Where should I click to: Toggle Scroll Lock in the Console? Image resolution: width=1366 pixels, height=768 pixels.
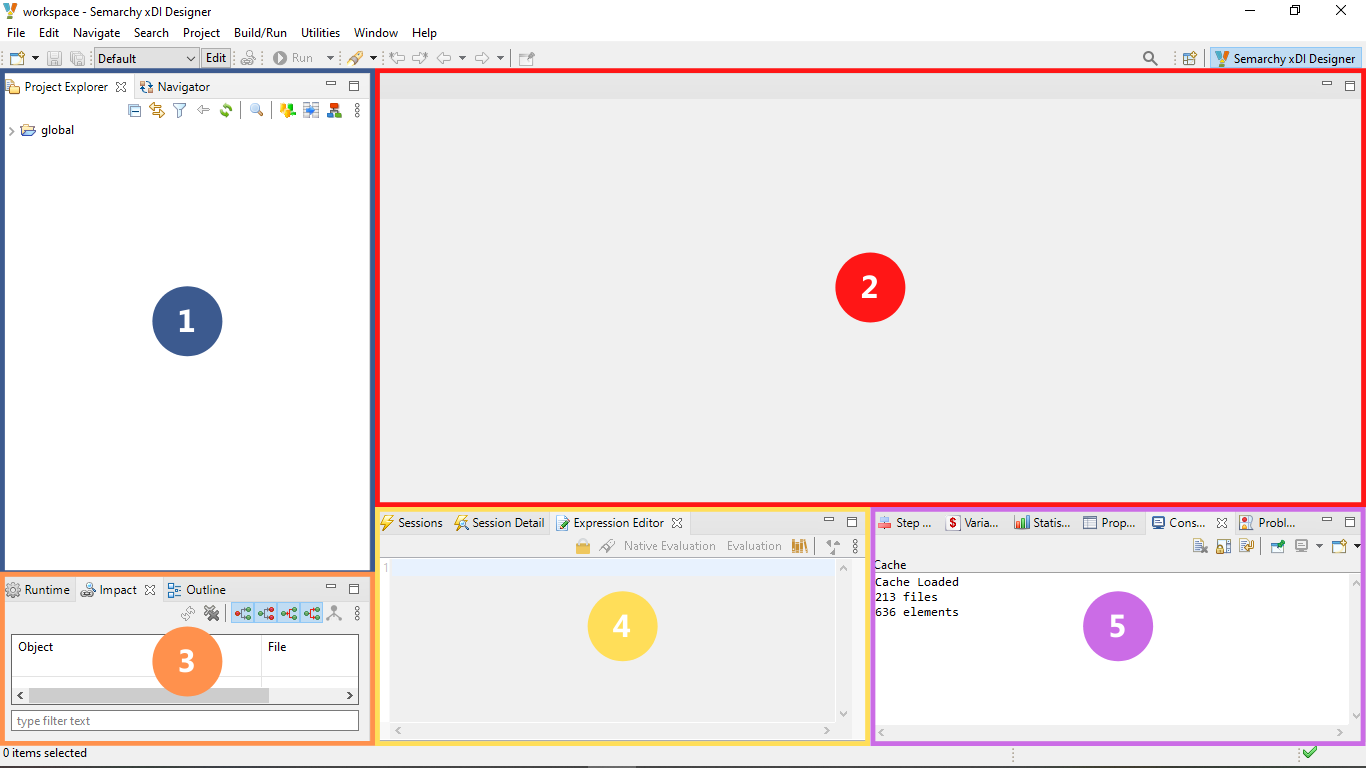pos(1224,546)
